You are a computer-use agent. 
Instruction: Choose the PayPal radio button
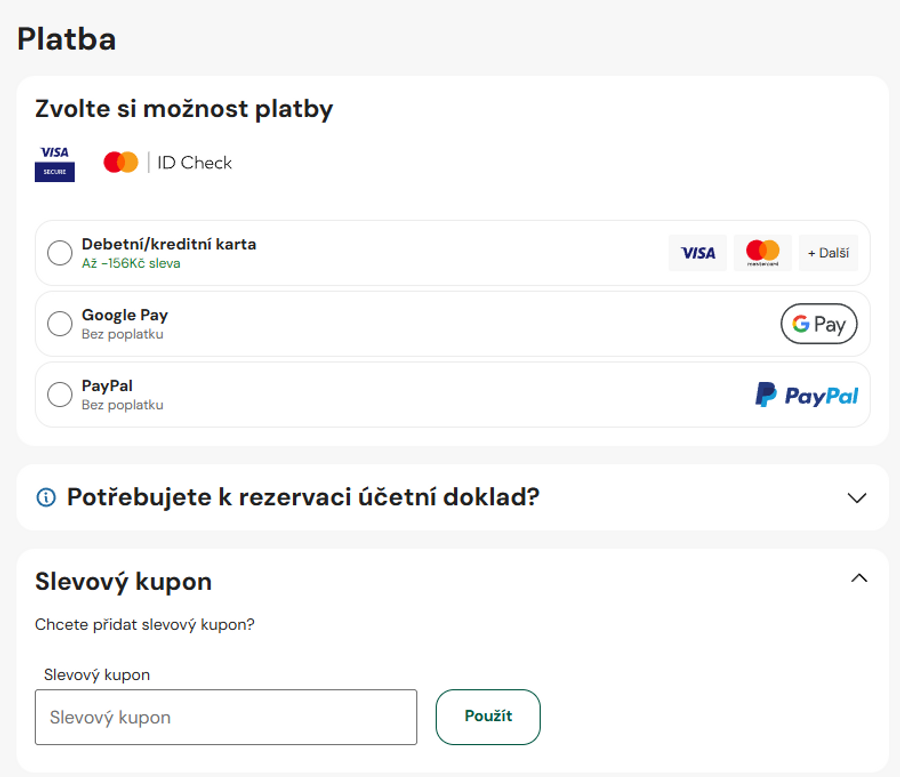[x=60, y=395]
